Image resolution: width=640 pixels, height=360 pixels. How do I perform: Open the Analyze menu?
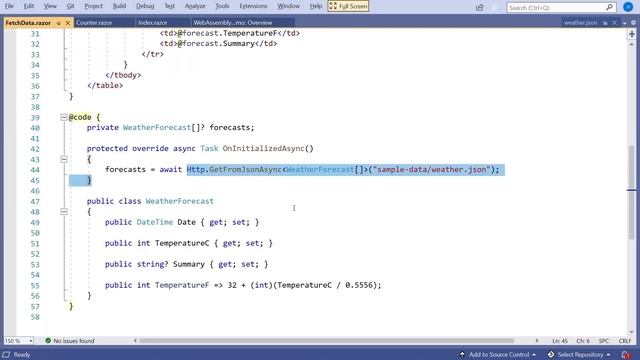pos(195,6)
